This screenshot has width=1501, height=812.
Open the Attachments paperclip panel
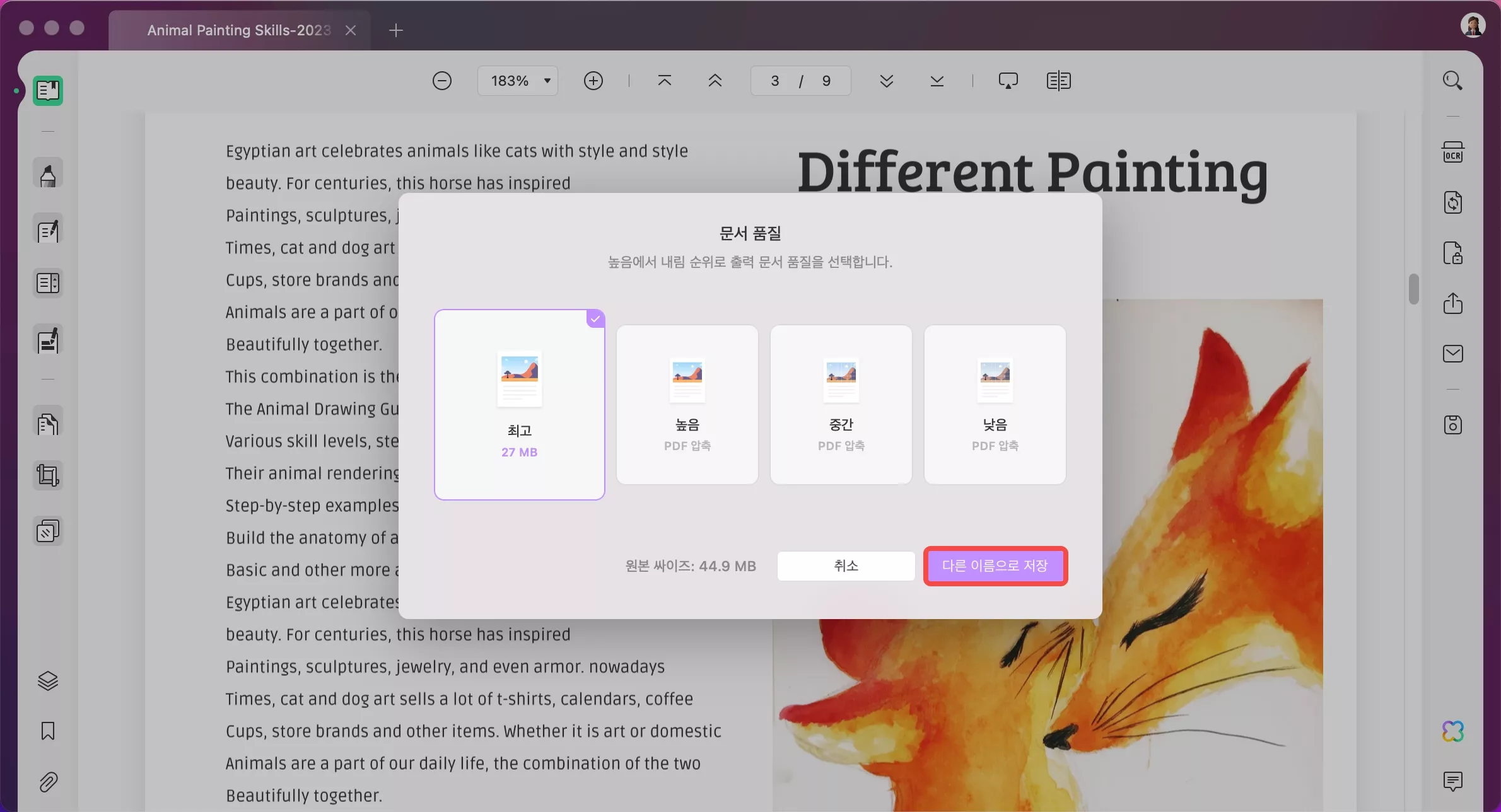click(x=48, y=782)
